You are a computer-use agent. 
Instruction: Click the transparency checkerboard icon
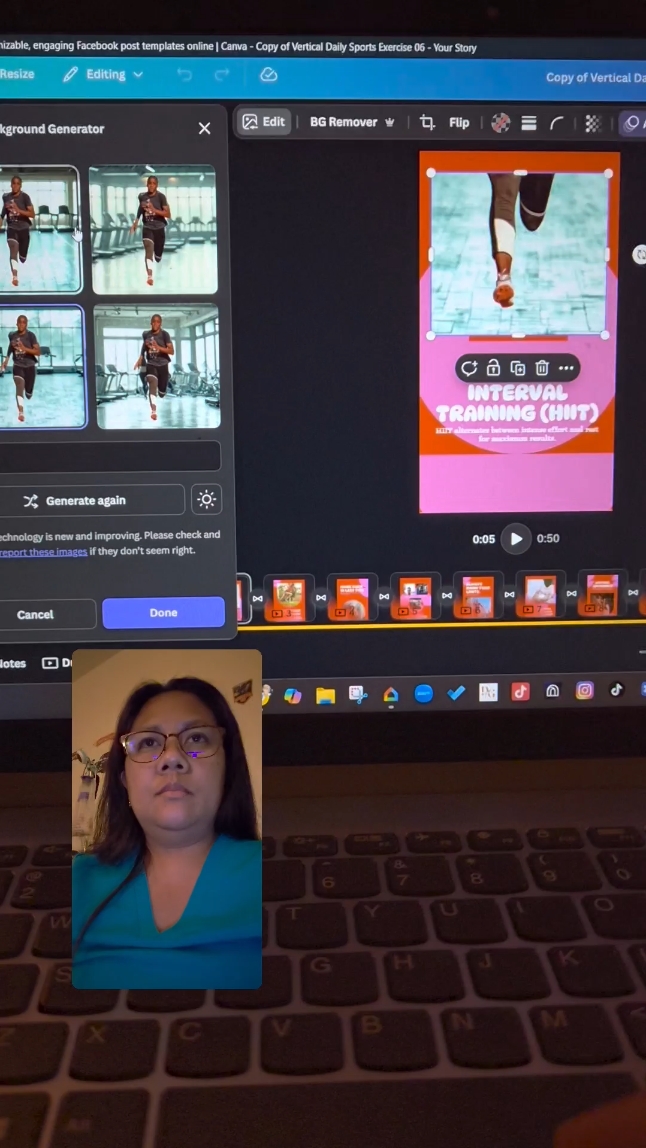(593, 123)
